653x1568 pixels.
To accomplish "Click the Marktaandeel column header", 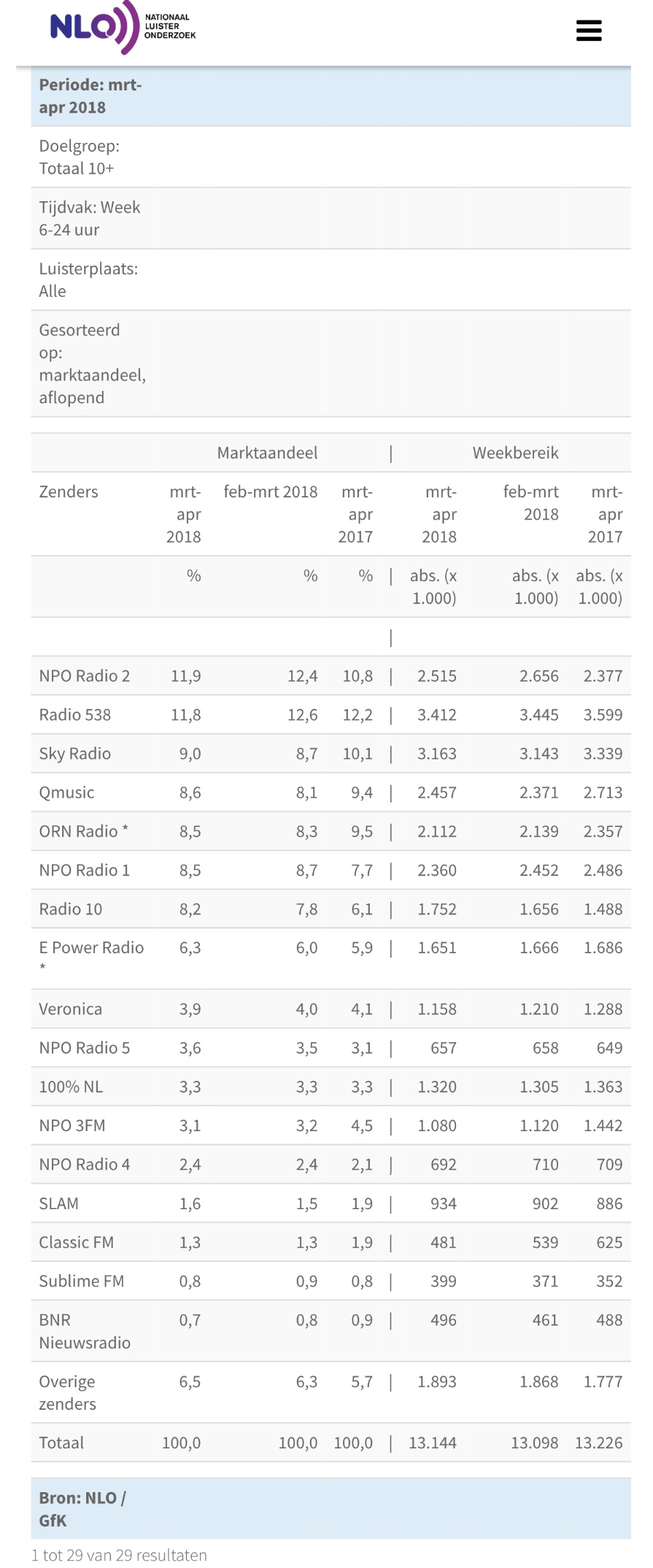I will click(267, 453).
